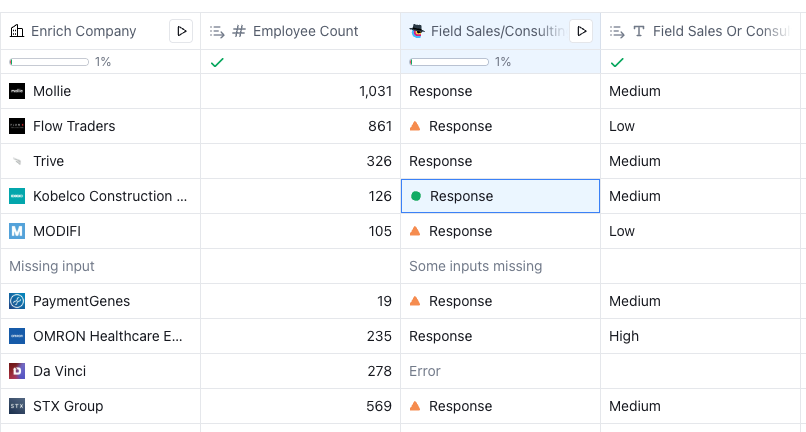Click the list-arrow icon beside Employee Count
The image size is (806, 432).
[217, 32]
